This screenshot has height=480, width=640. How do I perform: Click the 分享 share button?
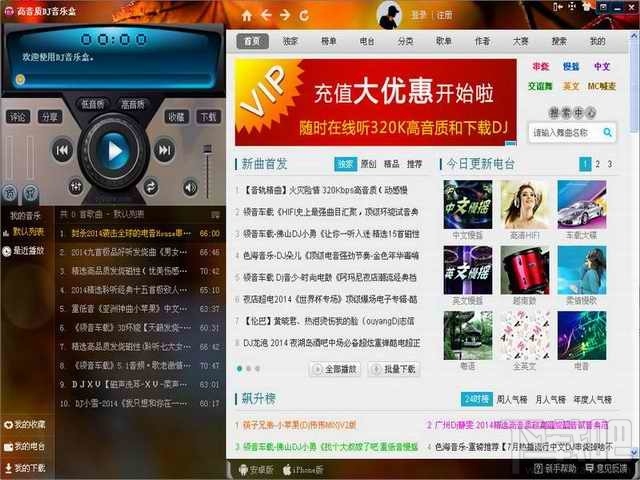(50, 117)
